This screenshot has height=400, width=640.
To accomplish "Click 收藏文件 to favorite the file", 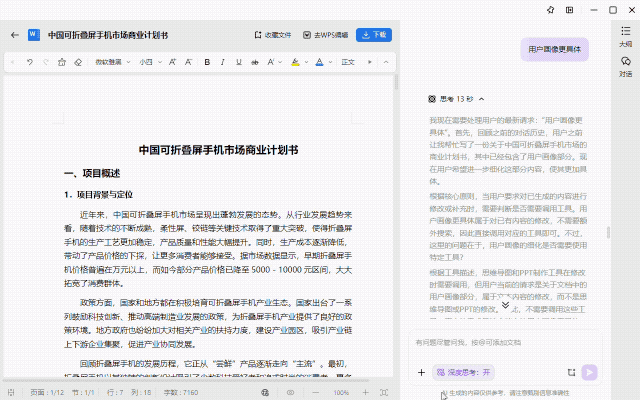I will [272, 35].
